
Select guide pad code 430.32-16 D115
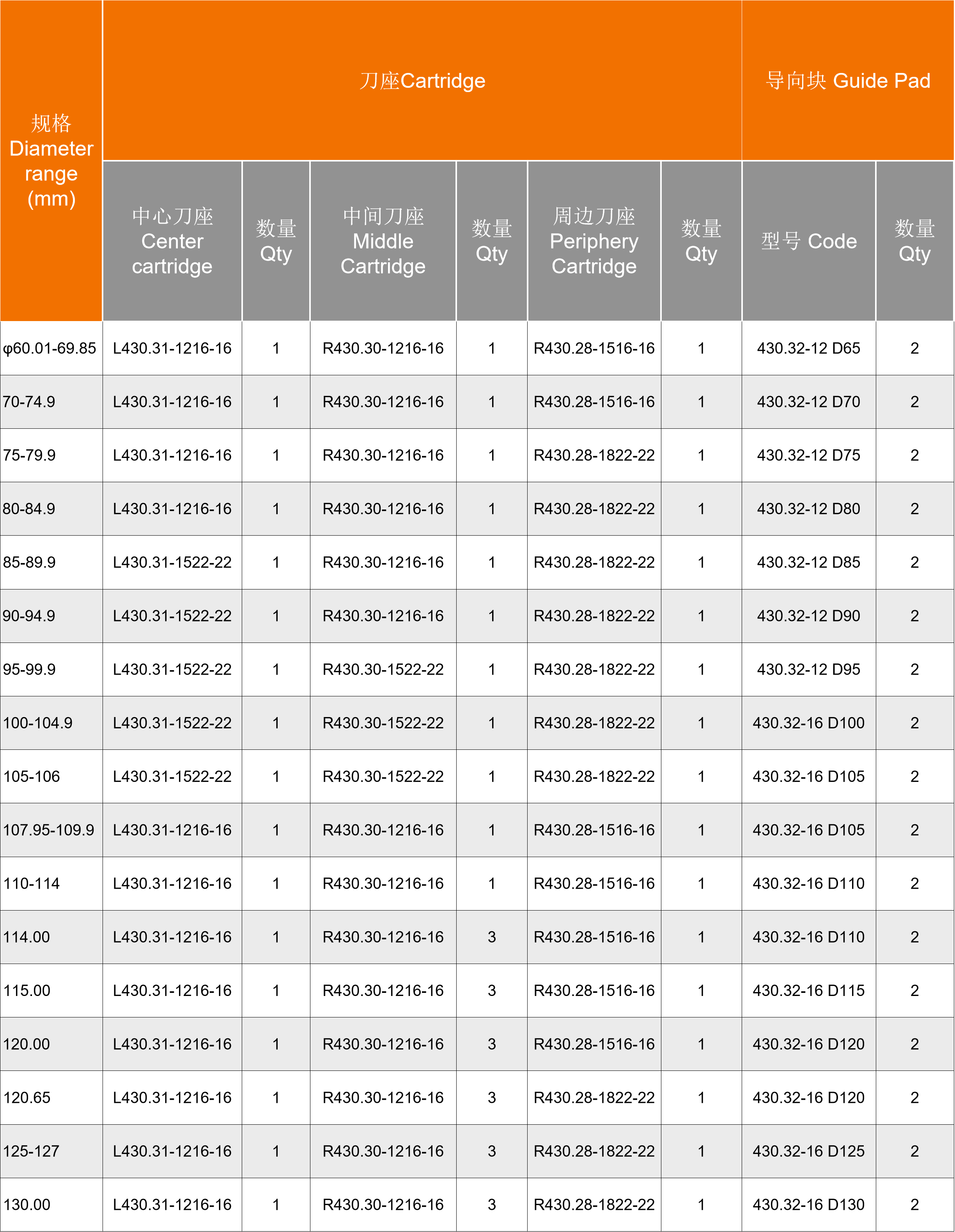808,991
